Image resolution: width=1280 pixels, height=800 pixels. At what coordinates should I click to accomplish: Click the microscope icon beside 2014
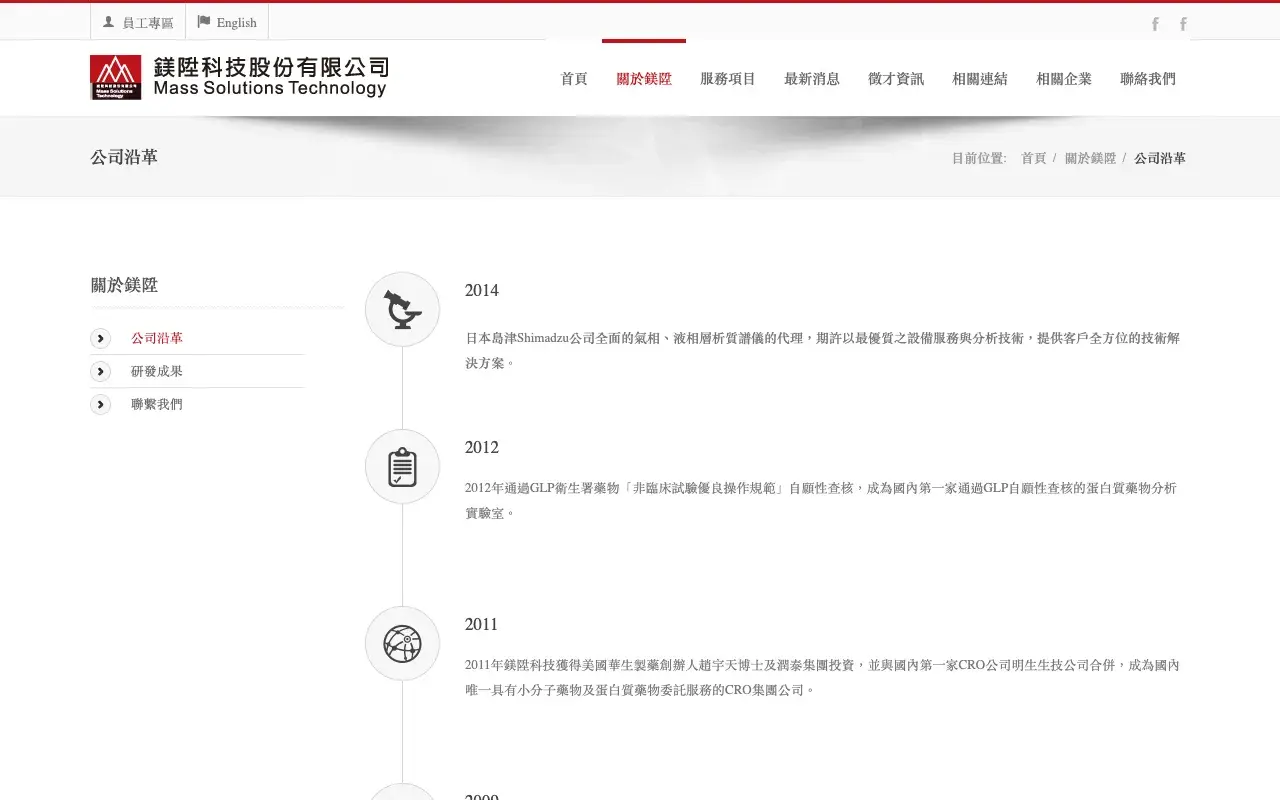coord(402,310)
